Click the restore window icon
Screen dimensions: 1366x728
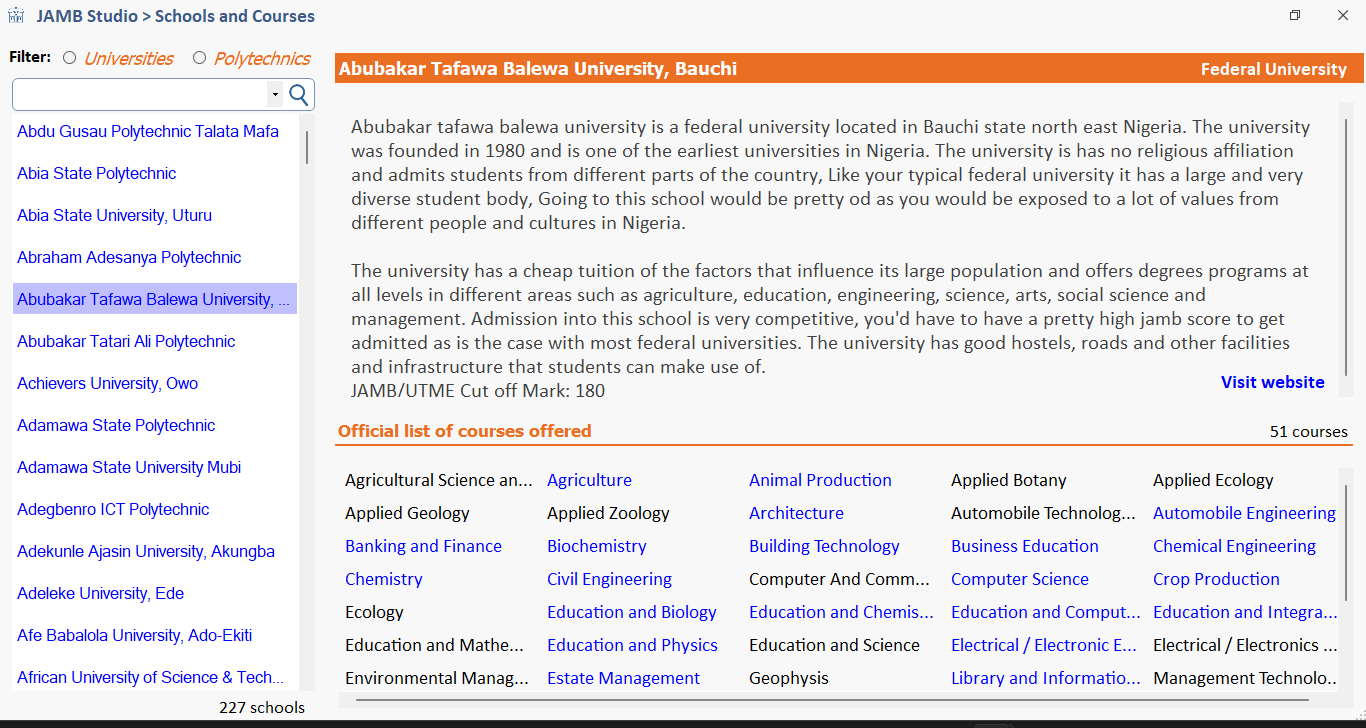[1294, 15]
